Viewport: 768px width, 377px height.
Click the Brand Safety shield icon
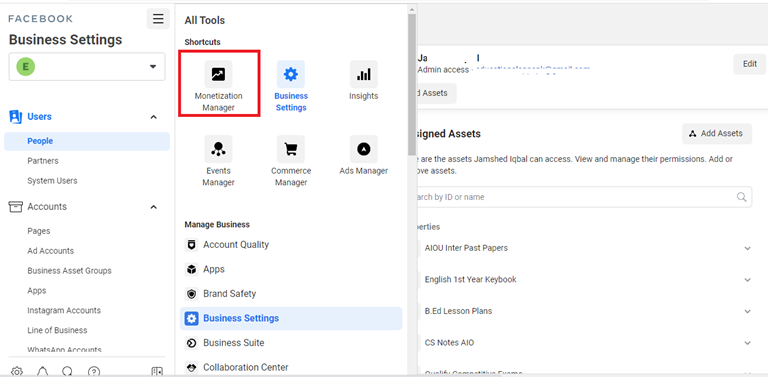pyautogui.click(x=192, y=294)
